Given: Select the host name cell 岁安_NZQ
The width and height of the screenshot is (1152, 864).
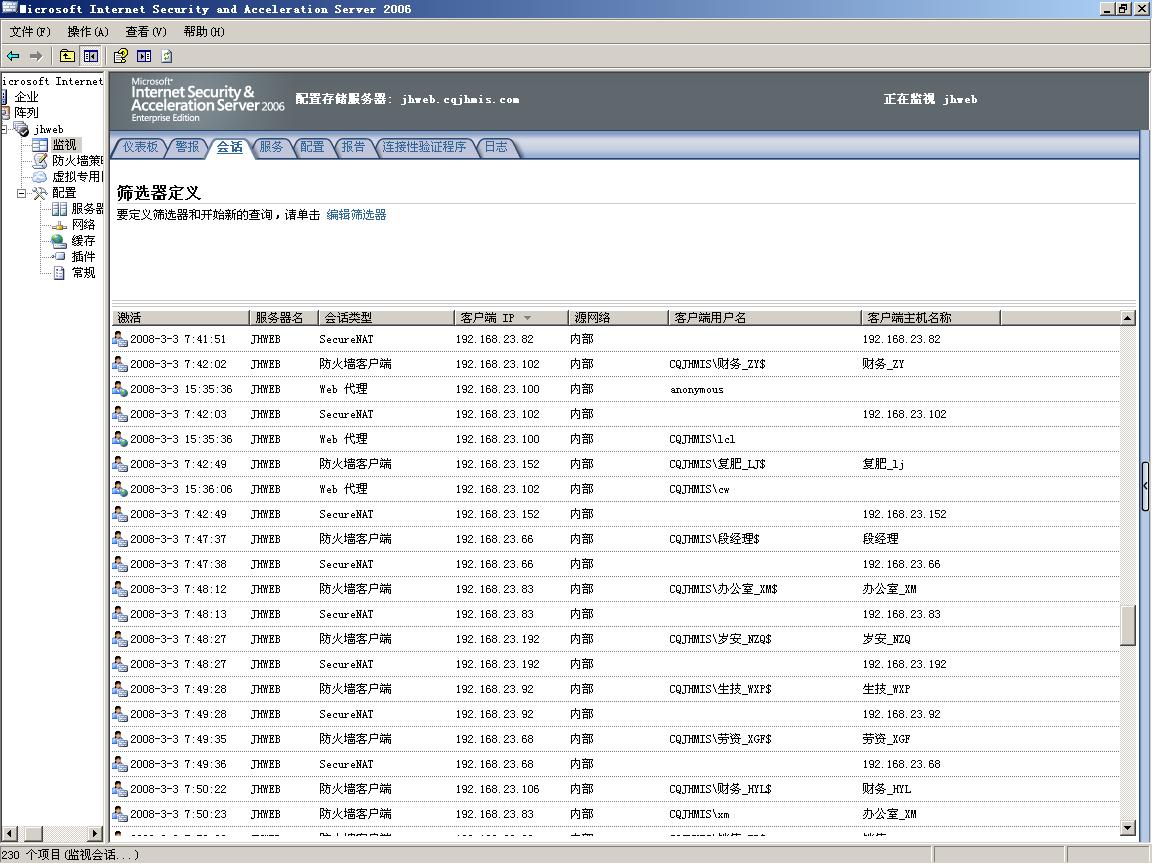Looking at the screenshot, I should coord(886,638).
